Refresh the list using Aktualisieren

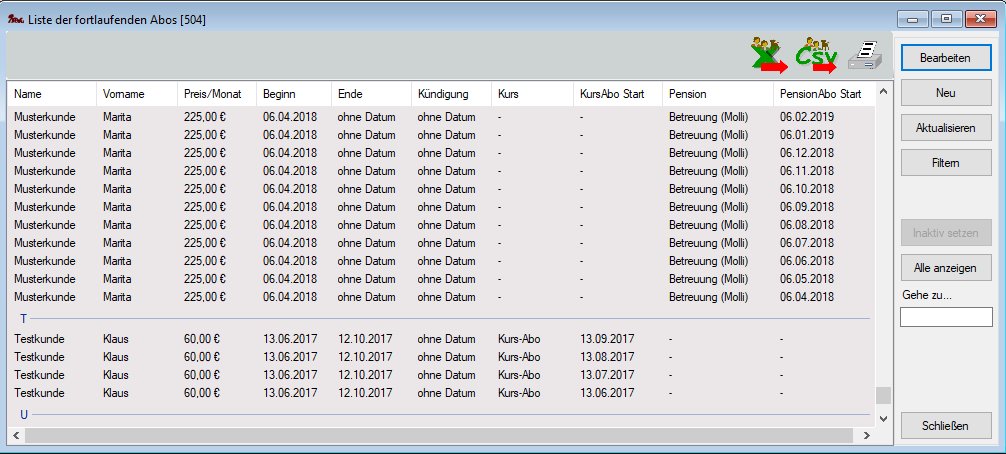946,128
